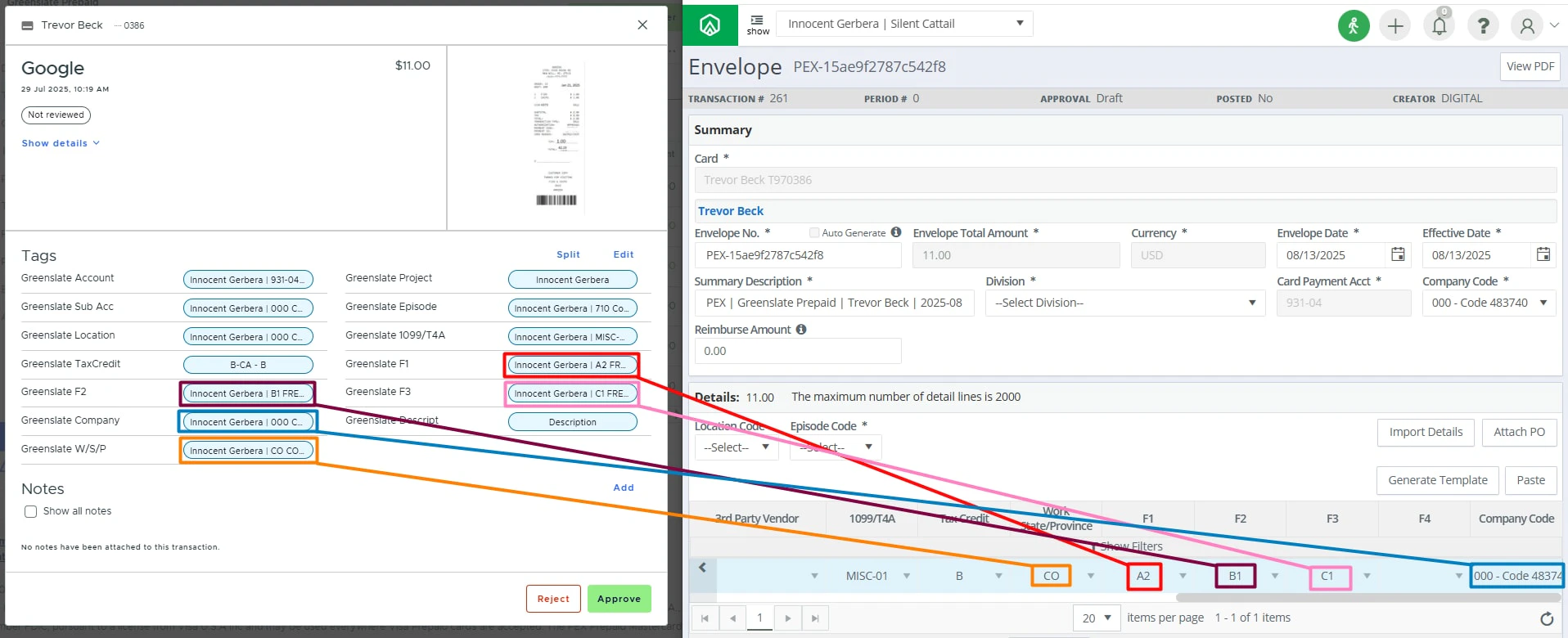
Task: Go to previous page of grid
Action: (732, 618)
